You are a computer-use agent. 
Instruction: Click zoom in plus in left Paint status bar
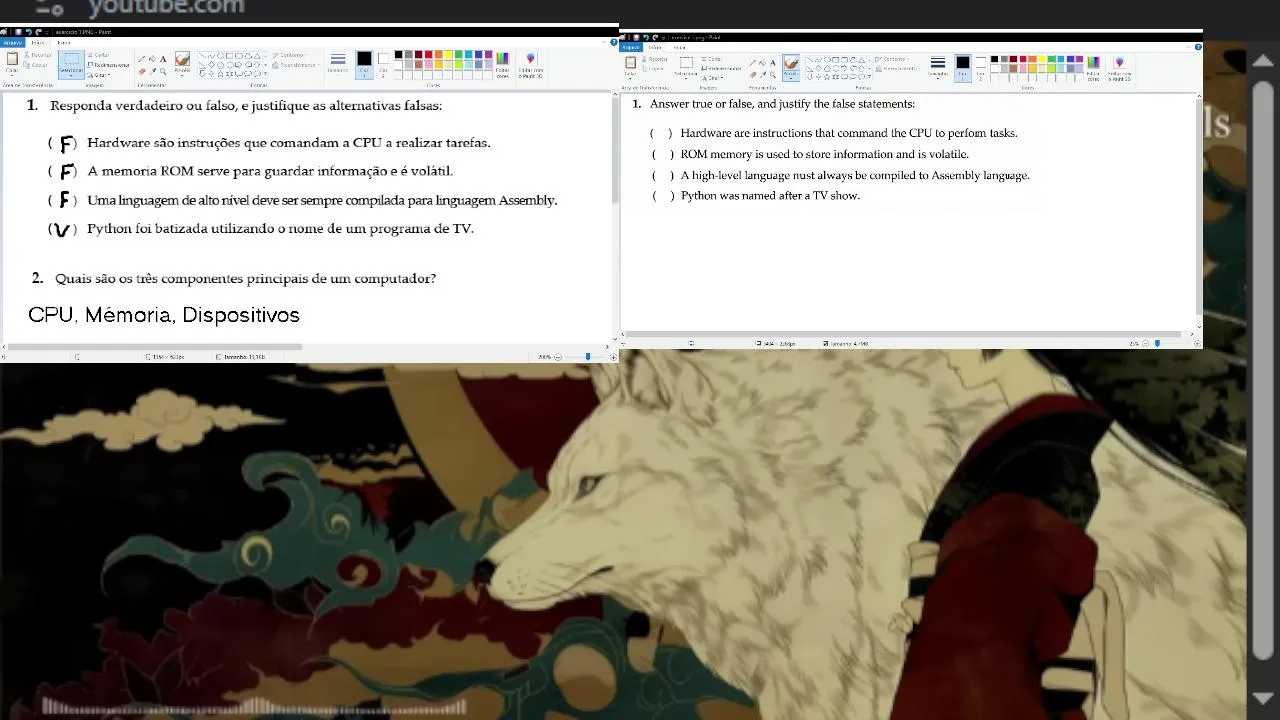(613, 357)
